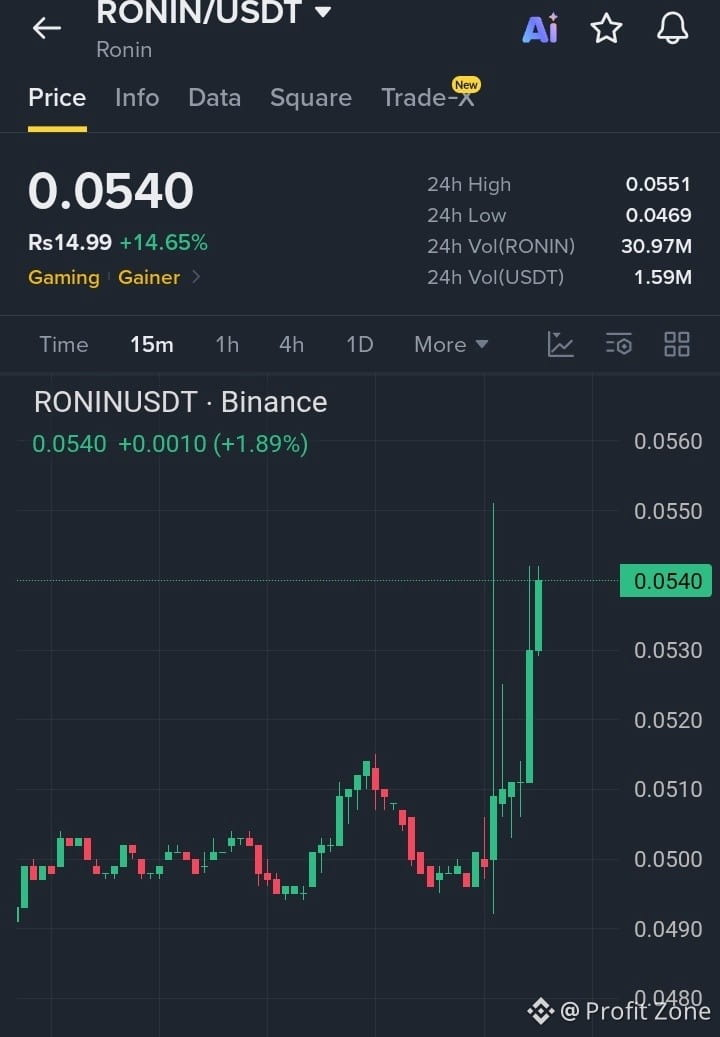Select the 1h interval

click(x=227, y=345)
